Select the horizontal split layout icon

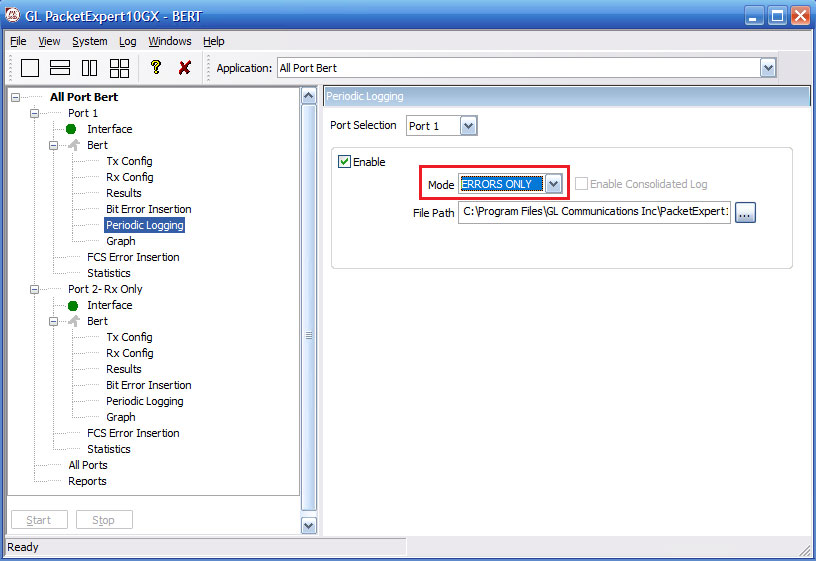(60, 68)
